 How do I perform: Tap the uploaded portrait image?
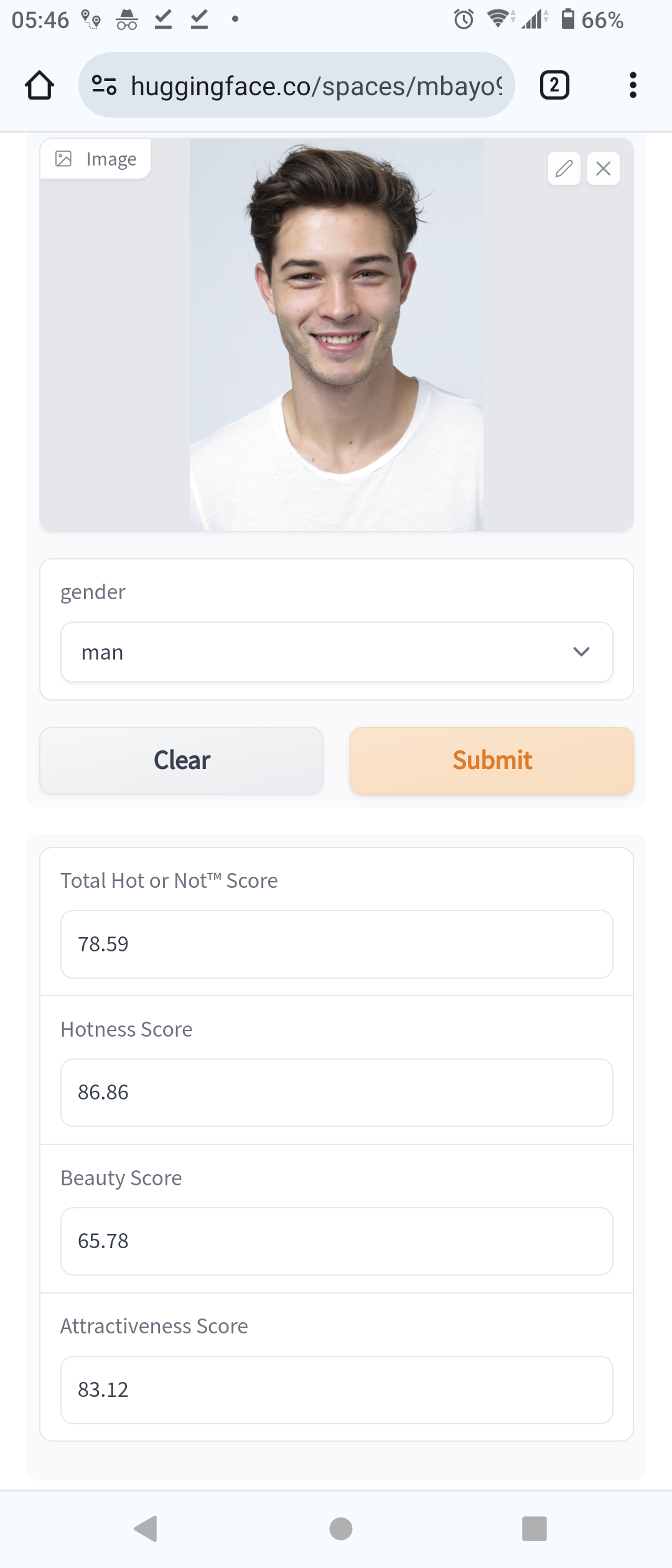click(337, 335)
